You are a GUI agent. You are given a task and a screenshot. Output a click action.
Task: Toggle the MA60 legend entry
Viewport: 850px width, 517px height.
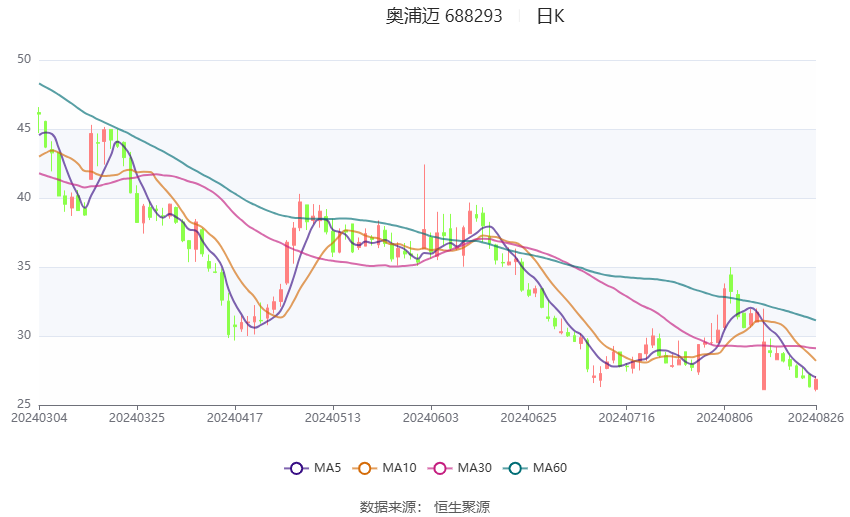click(x=536, y=468)
